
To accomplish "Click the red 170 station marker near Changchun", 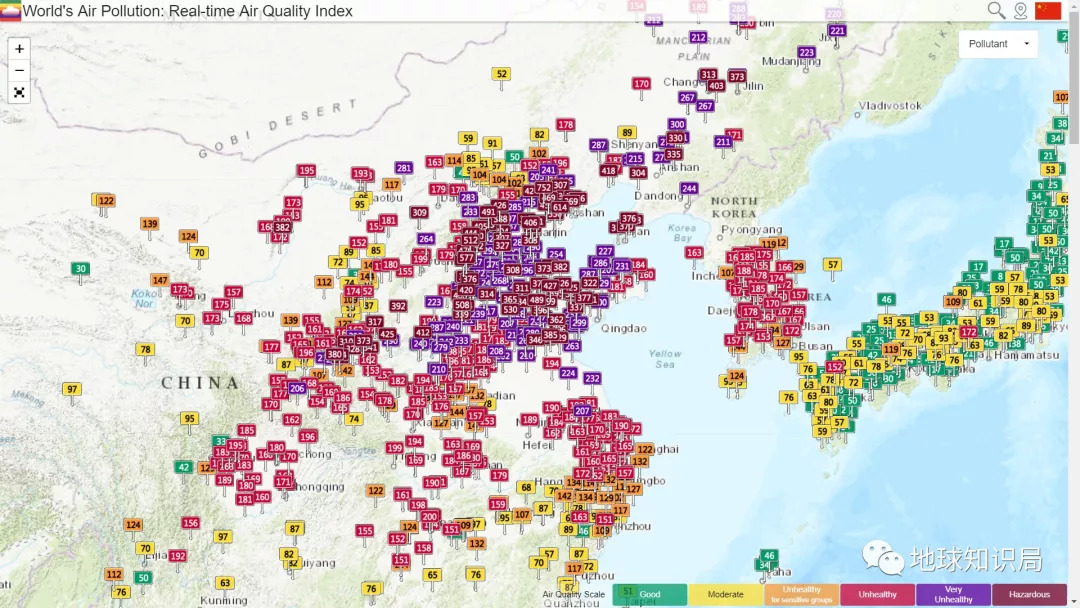I will click(641, 84).
